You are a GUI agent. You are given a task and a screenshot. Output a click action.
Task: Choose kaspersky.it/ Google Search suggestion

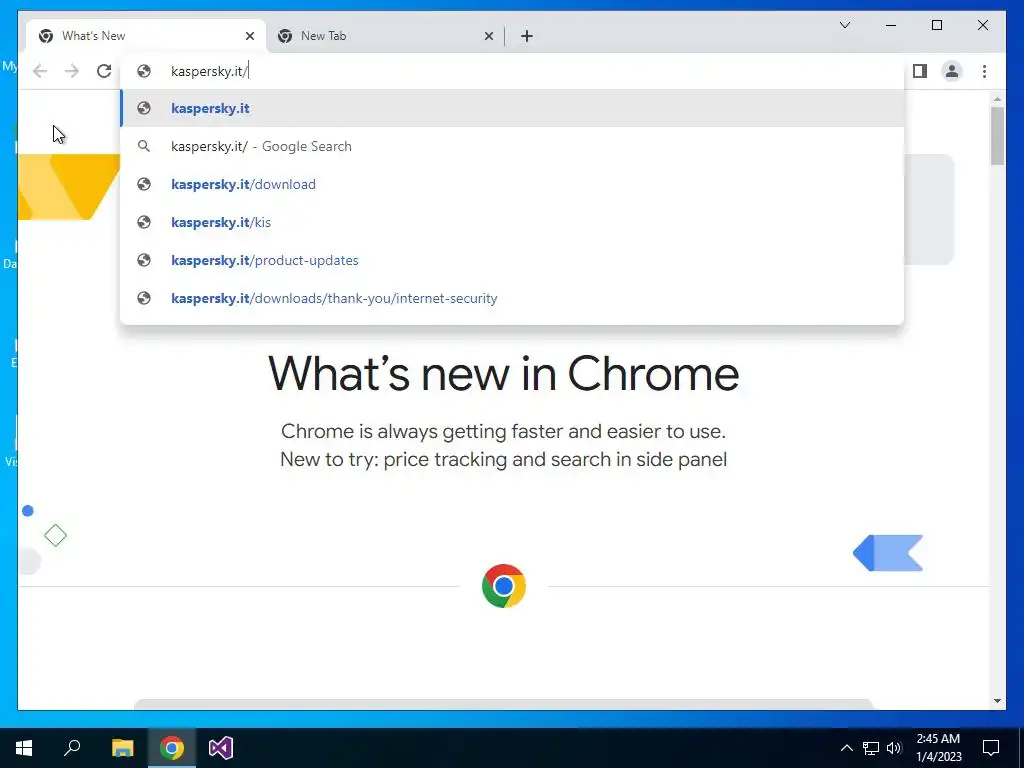[513, 146]
